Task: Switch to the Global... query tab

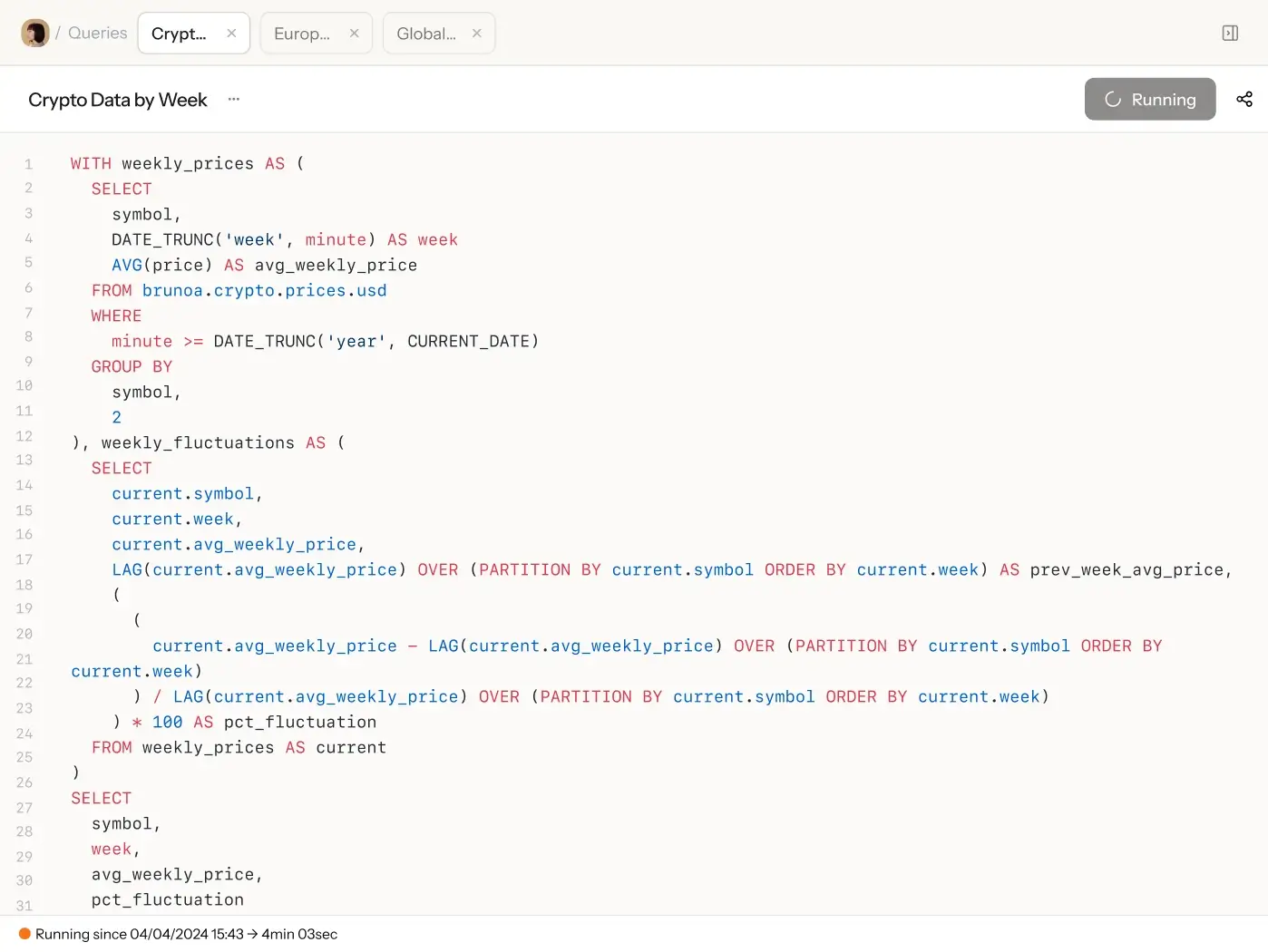Action: point(425,34)
